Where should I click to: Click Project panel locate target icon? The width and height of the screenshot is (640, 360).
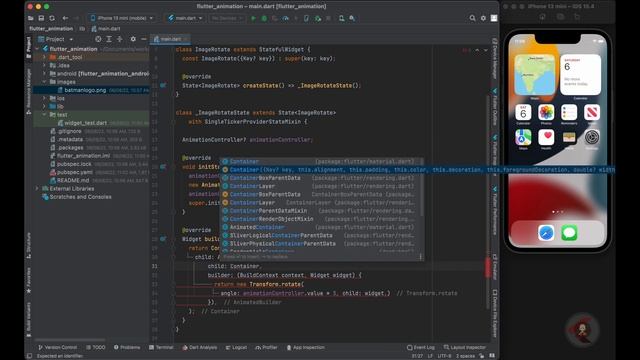tap(98, 39)
